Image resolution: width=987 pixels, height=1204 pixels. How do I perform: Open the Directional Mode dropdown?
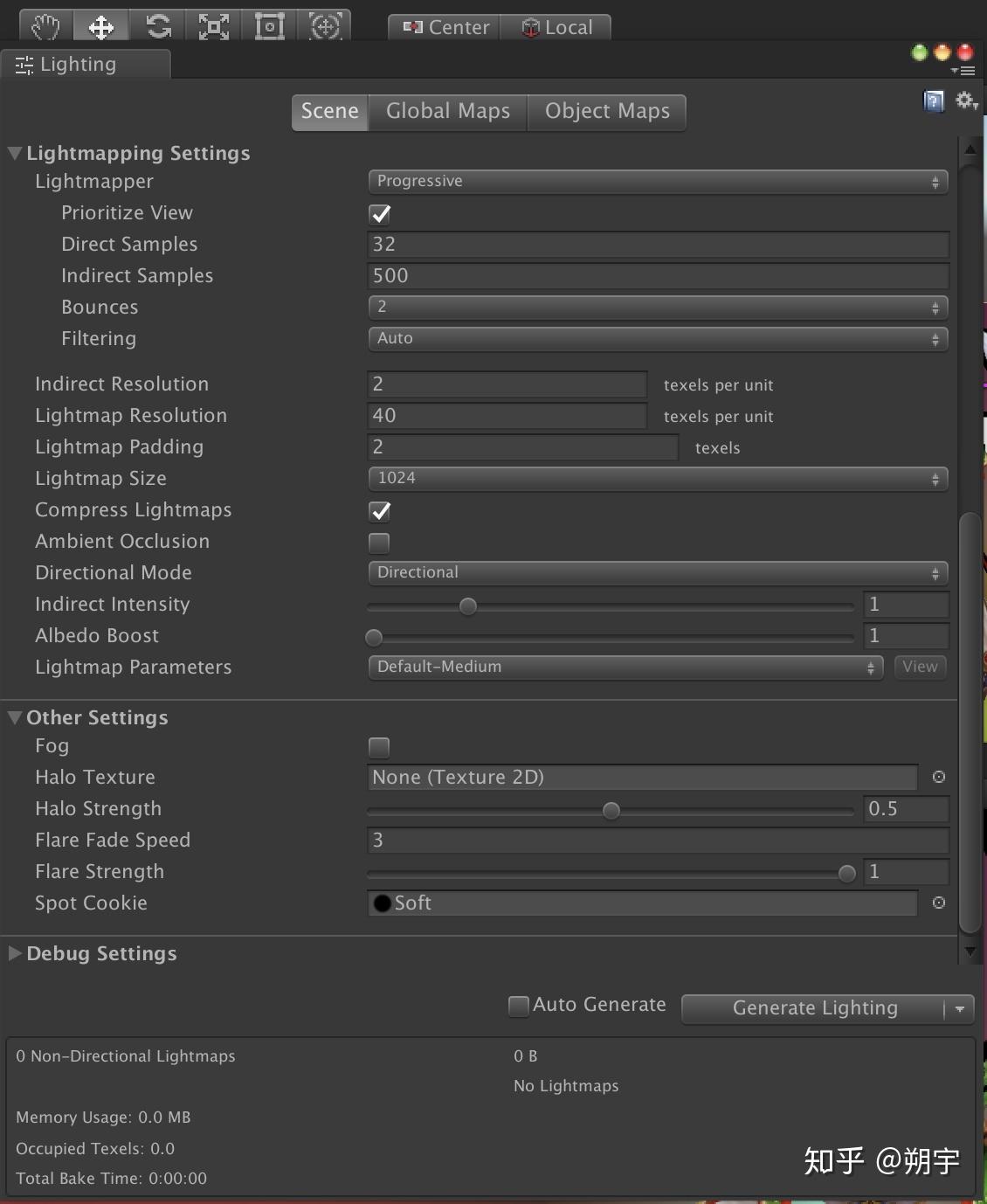pyautogui.click(x=658, y=572)
